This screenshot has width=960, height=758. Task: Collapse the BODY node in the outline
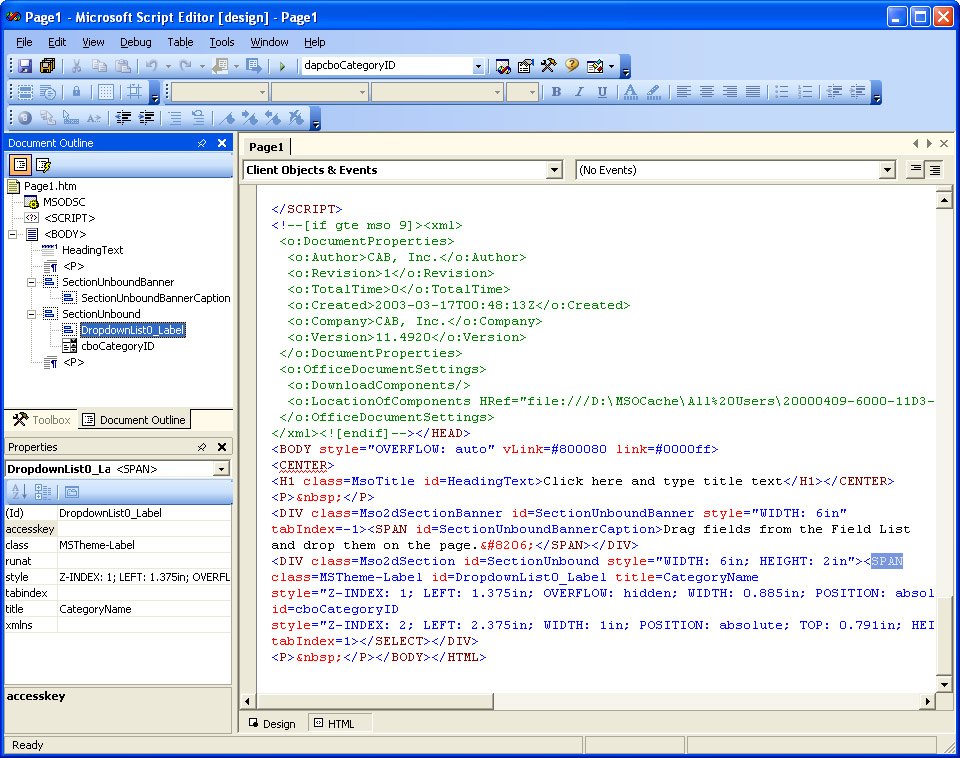[13, 234]
